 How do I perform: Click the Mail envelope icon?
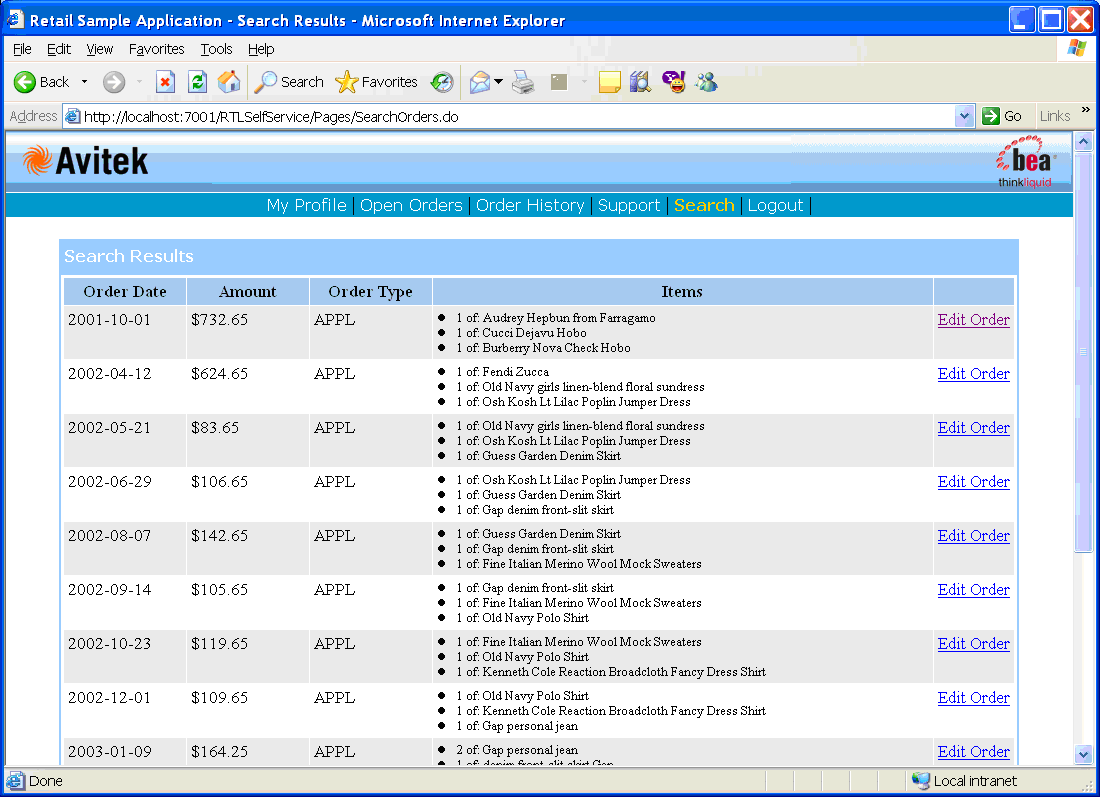[480, 82]
